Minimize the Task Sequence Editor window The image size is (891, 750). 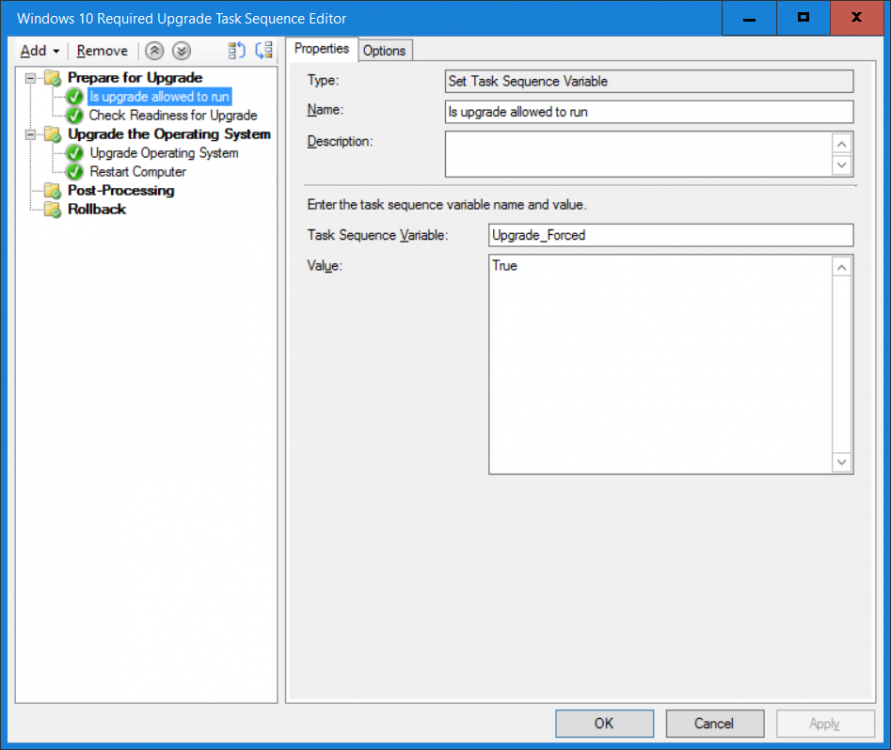(749, 18)
